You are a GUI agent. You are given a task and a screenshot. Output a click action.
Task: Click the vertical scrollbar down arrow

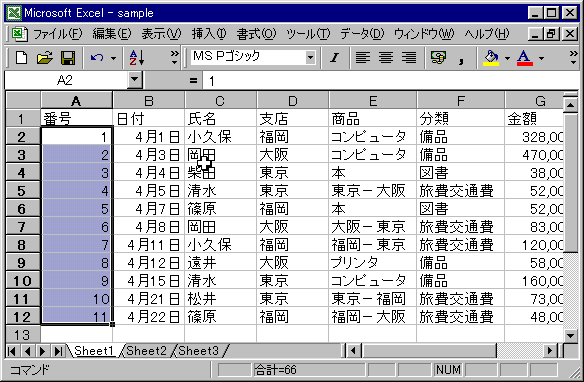tap(571, 335)
